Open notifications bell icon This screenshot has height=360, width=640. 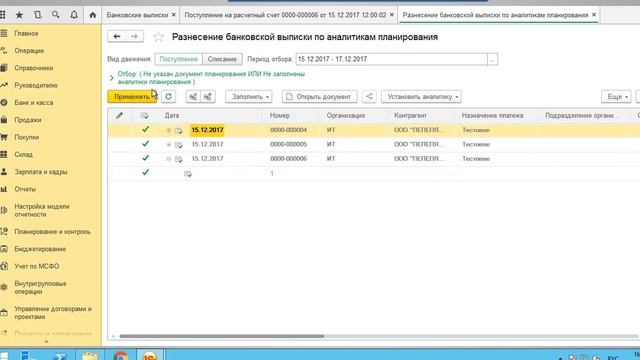pyautogui.click(x=74, y=15)
